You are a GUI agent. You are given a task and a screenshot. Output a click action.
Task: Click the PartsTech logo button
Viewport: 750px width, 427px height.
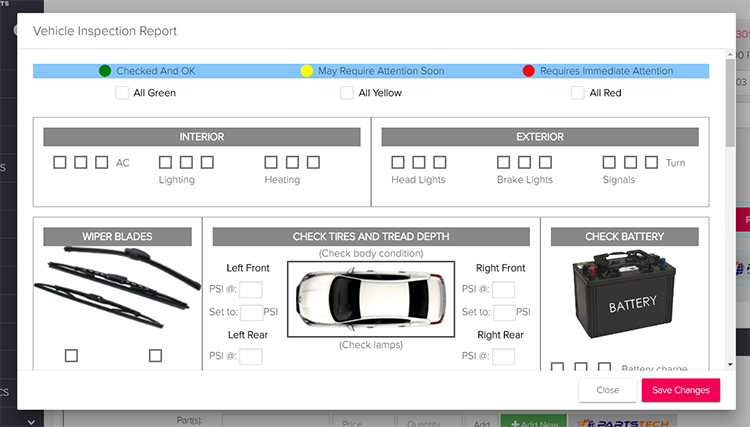[623, 422]
